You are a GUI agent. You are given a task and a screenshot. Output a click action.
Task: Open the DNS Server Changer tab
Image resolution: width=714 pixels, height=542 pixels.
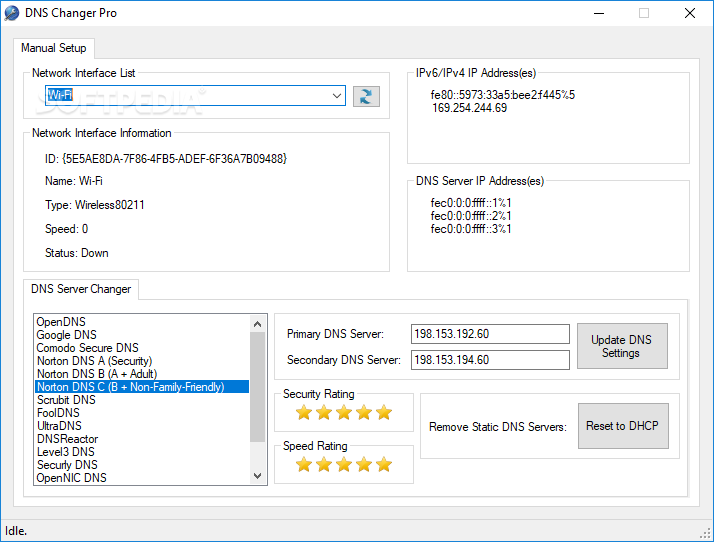(x=81, y=289)
